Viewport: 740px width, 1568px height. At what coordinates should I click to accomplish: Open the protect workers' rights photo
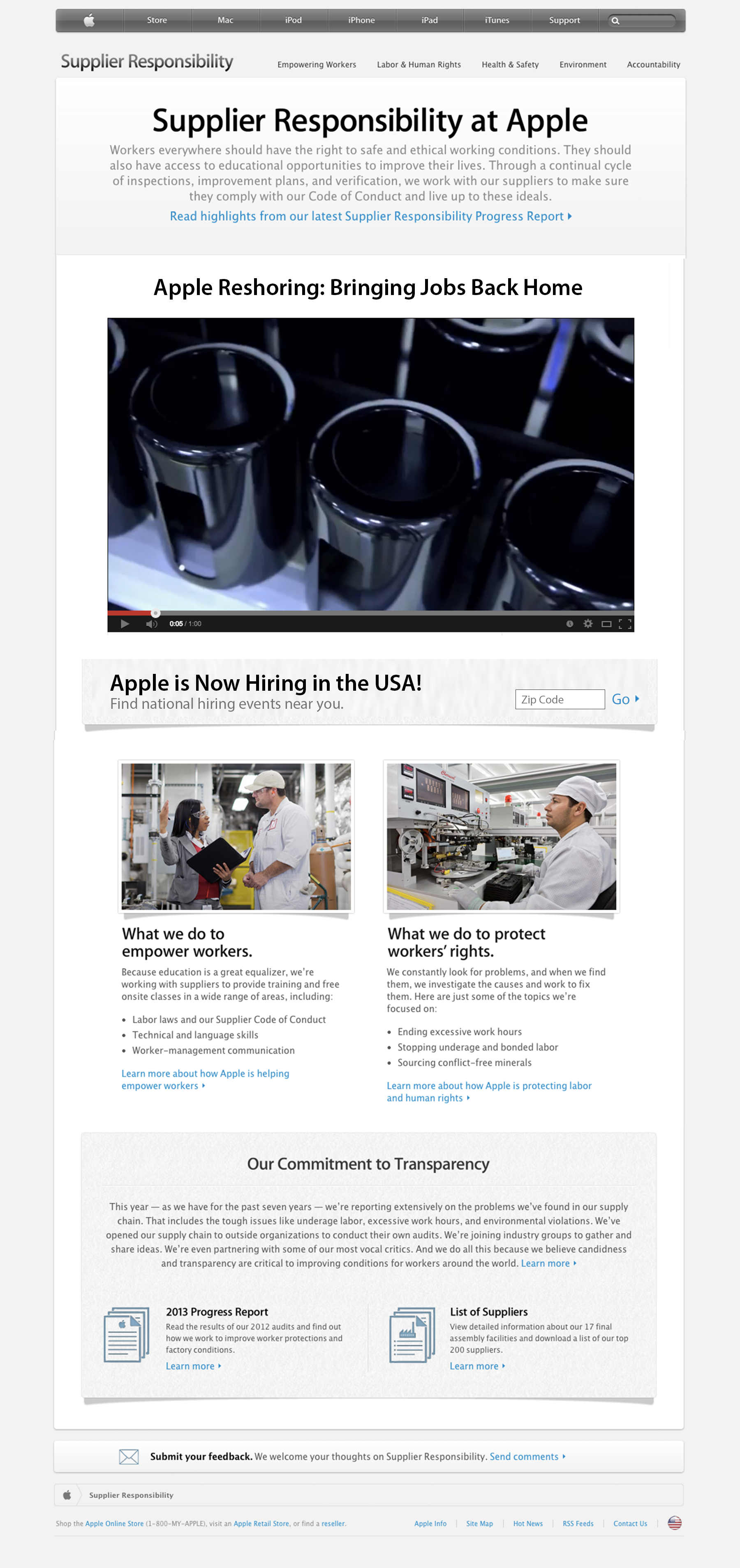pyautogui.click(x=501, y=836)
